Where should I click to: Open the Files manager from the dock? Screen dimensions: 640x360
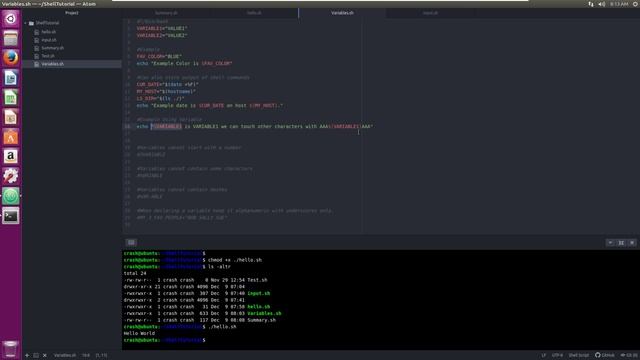[x=11, y=38]
